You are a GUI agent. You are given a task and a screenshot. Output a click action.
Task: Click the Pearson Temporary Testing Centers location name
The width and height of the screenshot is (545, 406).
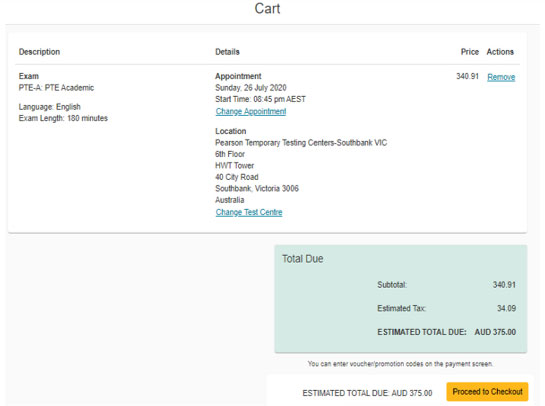301,143
